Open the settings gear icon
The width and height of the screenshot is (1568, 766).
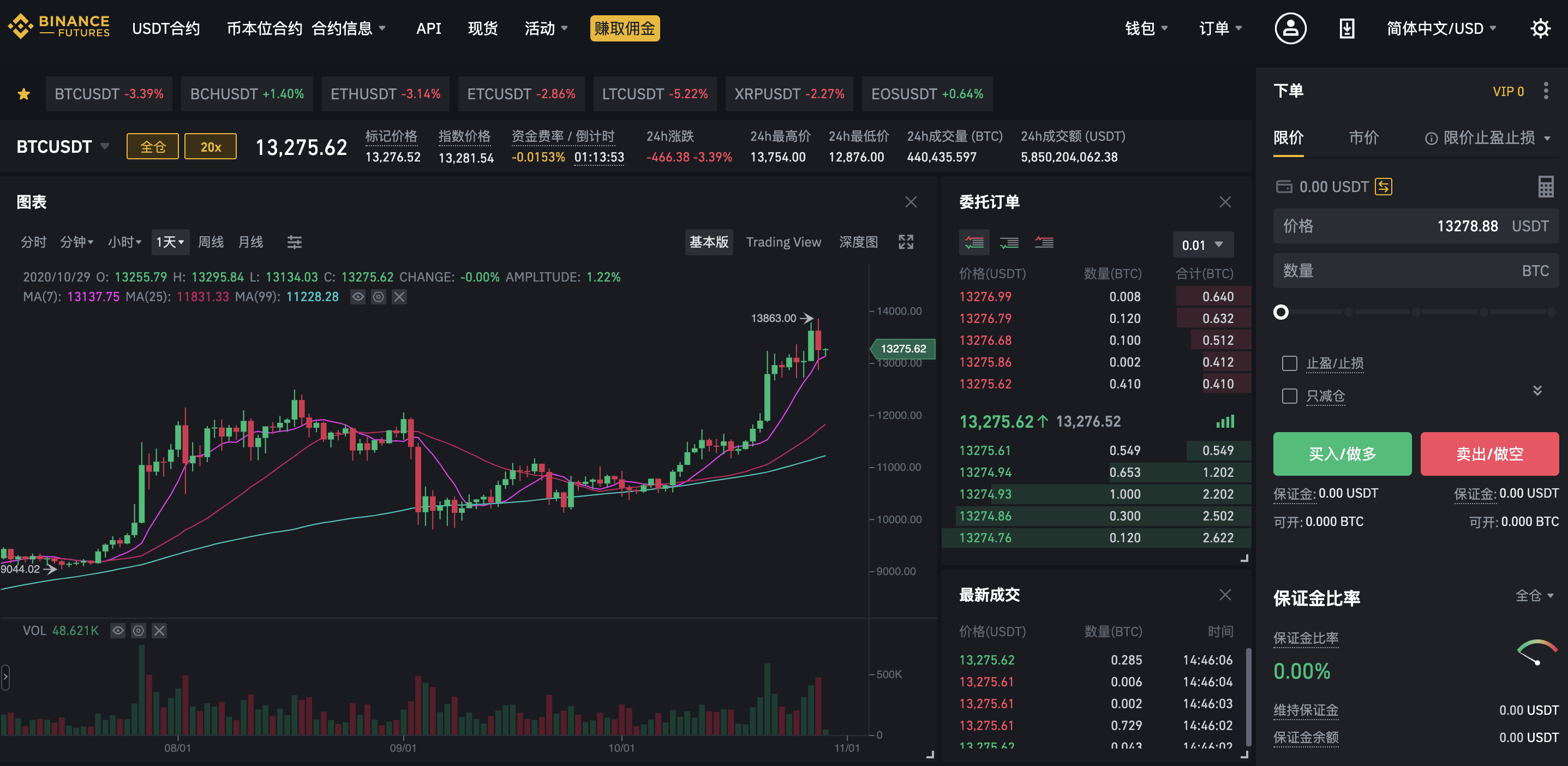click(x=1540, y=28)
